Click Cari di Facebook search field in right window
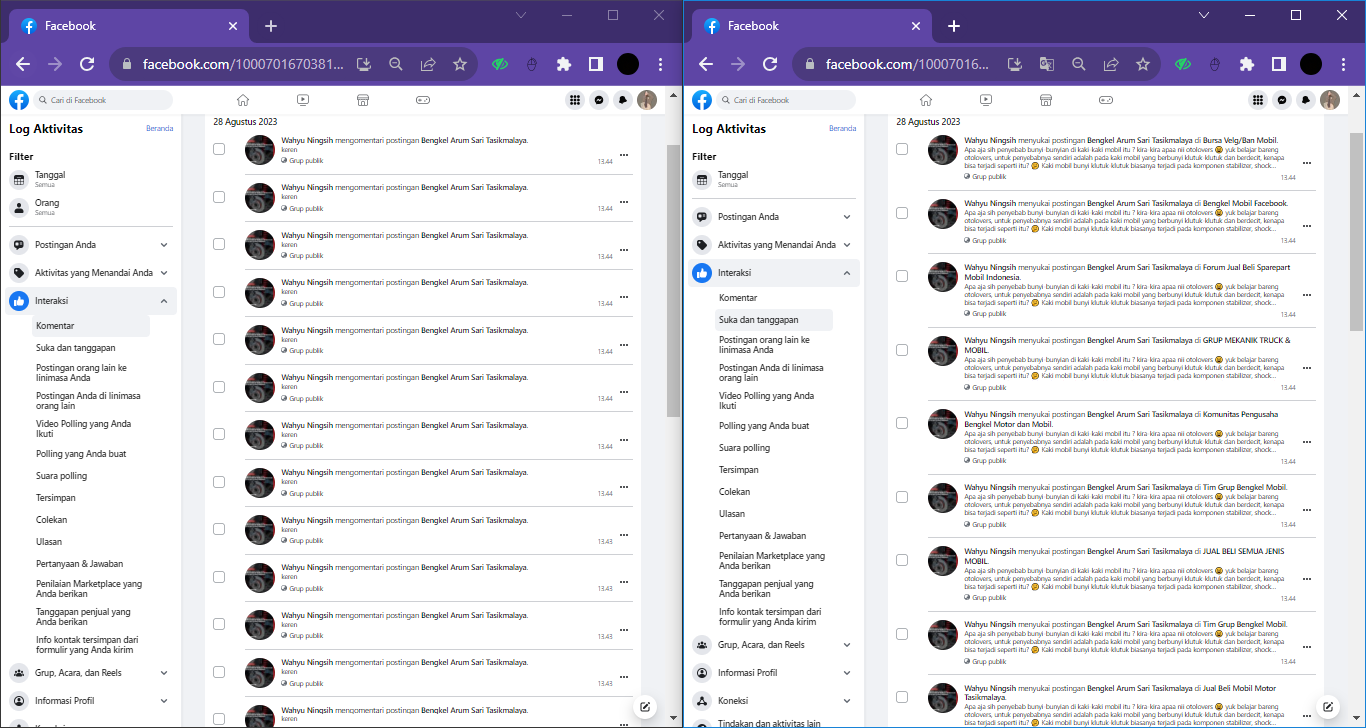The width and height of the screenshot is (1366, 728). pos(786,100)
